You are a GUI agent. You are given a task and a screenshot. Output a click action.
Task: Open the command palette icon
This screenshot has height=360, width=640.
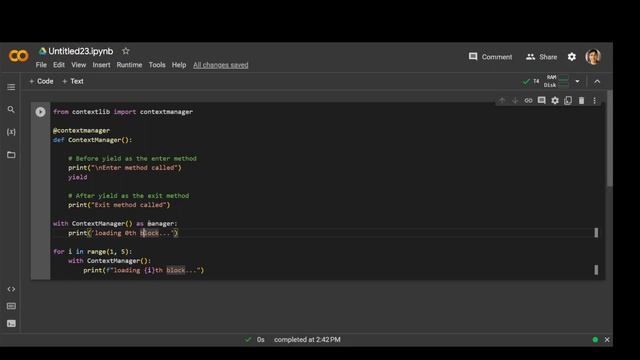(x=11, y=306)
